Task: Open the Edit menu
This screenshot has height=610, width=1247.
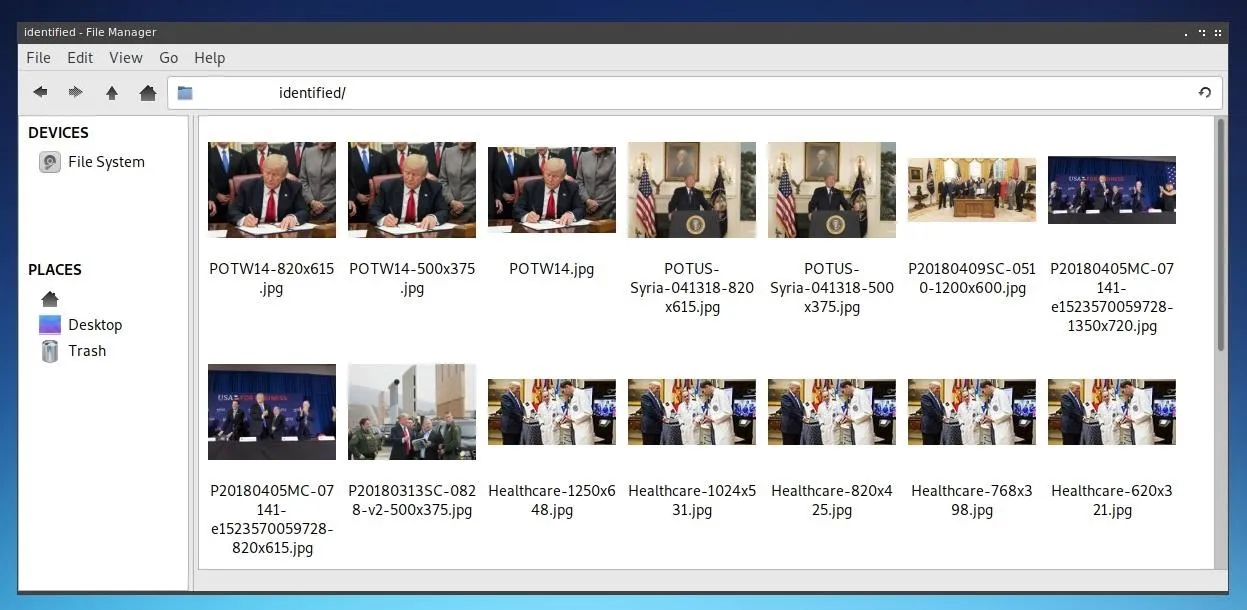Action: click(x=80, y=58)
